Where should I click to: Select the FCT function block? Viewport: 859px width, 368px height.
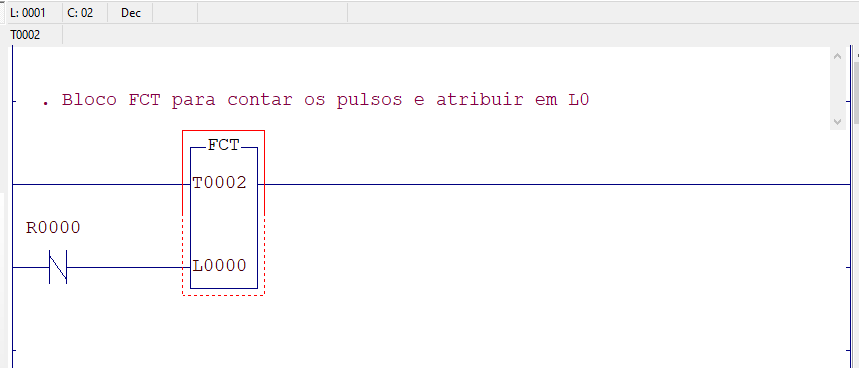point(224,217)
